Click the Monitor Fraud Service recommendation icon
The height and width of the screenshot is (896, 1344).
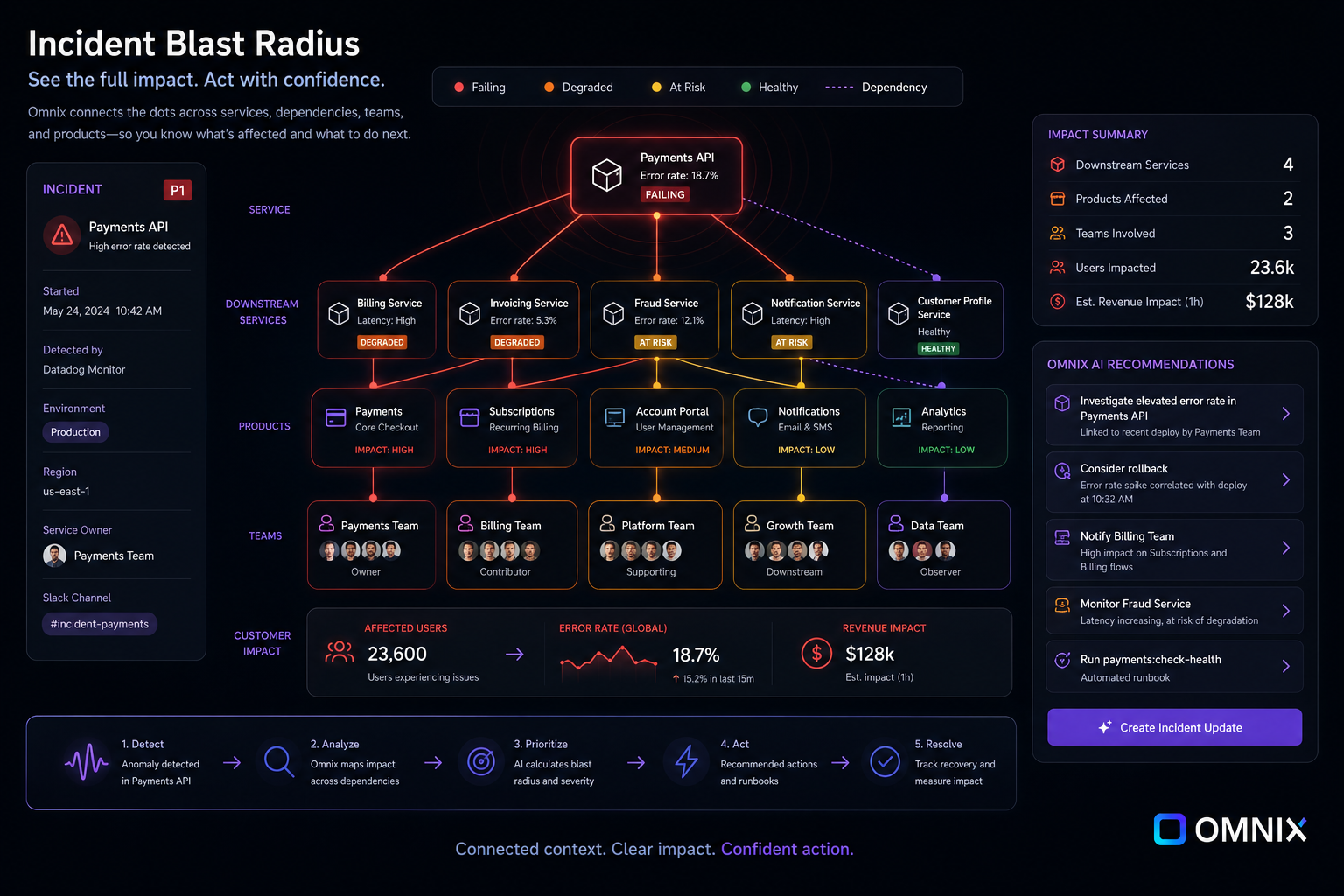[x=1062, y=605]
